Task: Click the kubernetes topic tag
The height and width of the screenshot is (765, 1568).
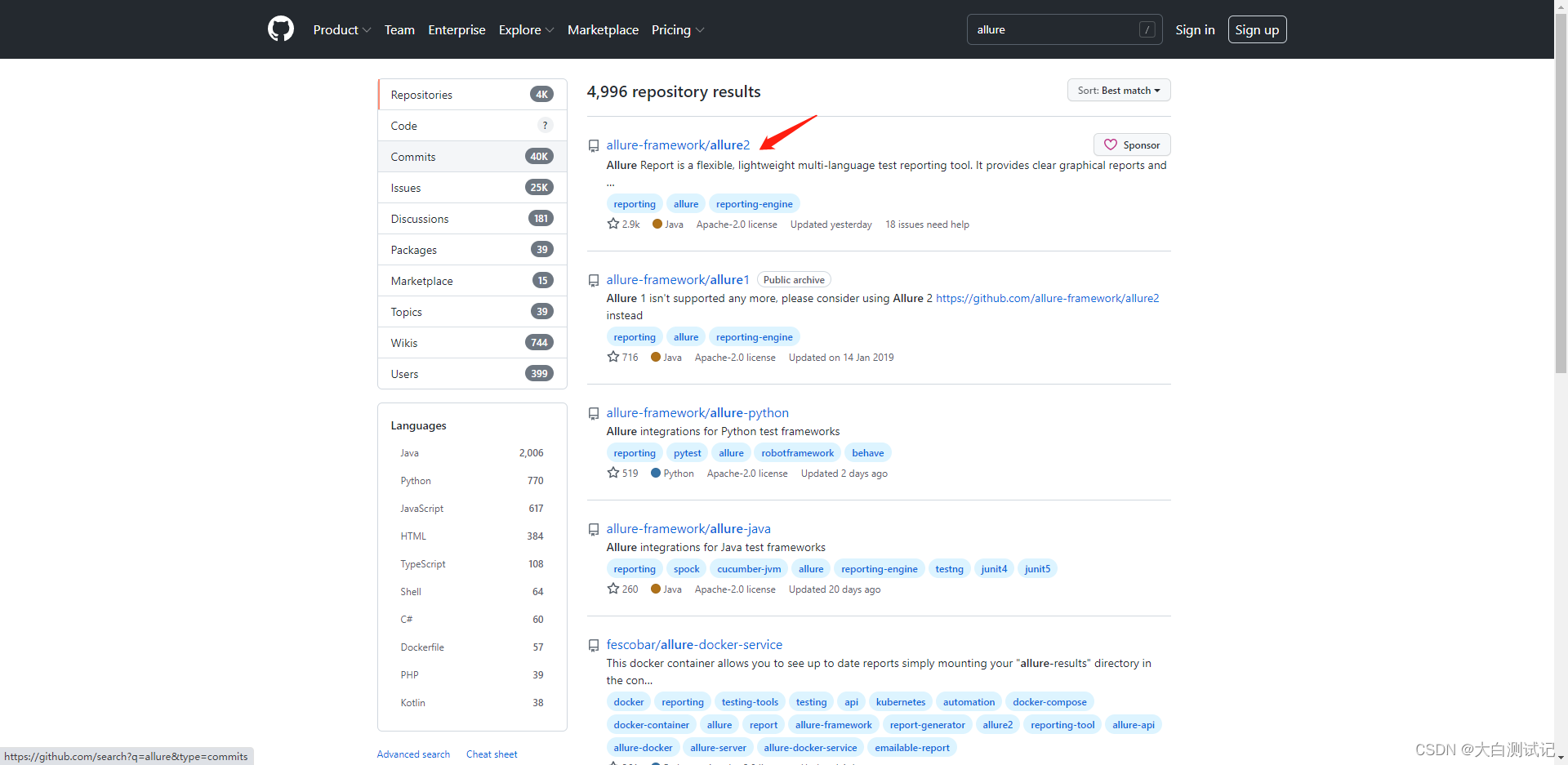Action: (x=901, y=702)
